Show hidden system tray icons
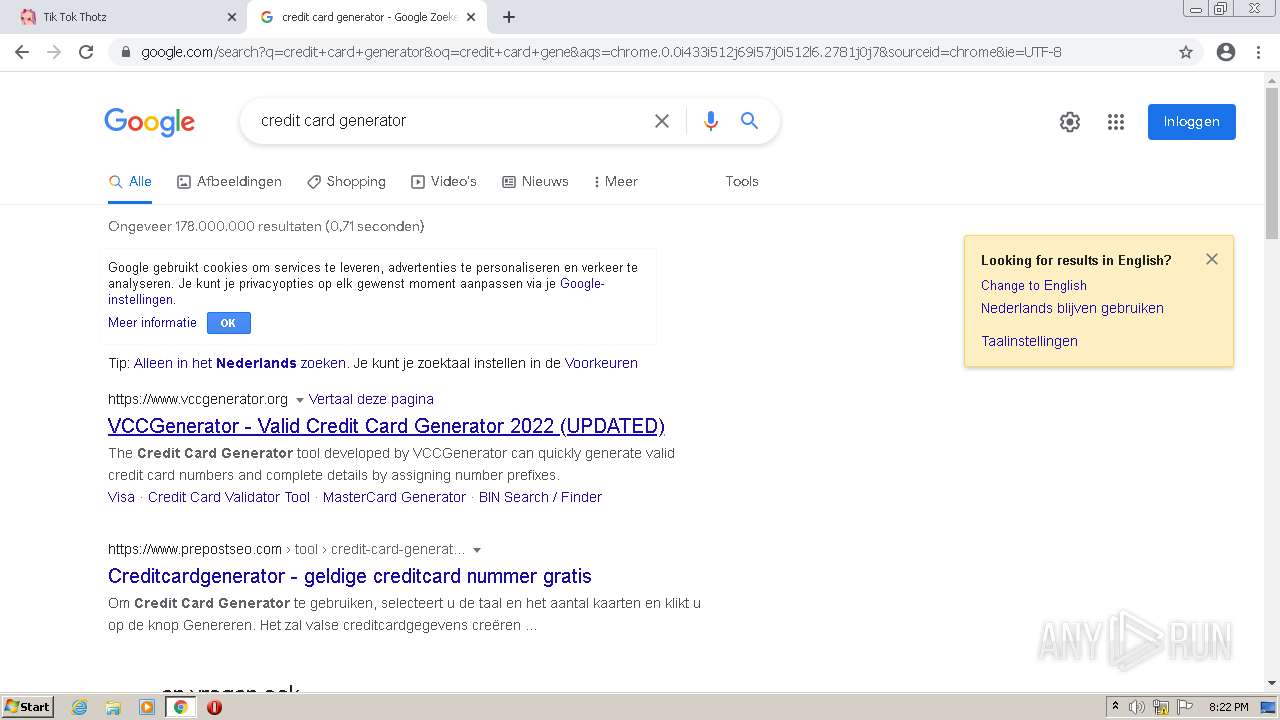The image size is (1280, 720). coord(1115,707)
